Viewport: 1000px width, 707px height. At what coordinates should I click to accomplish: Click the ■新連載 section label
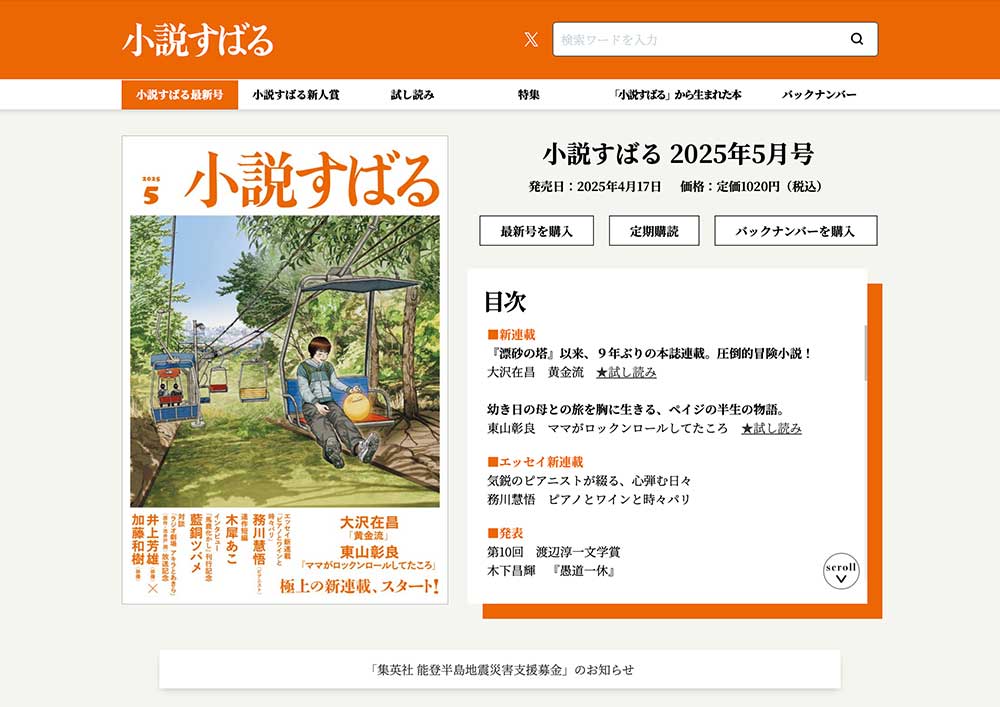511,335
